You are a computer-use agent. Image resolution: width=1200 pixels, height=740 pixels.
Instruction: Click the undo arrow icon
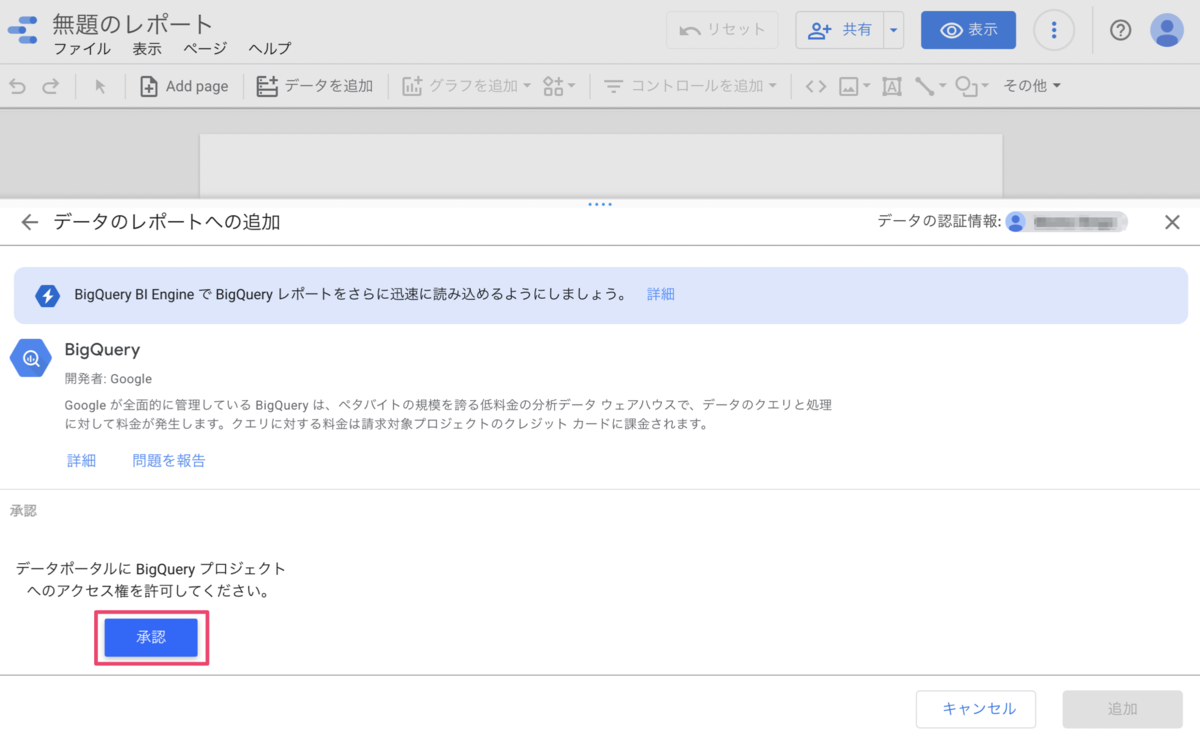click(x=18, y=87)
